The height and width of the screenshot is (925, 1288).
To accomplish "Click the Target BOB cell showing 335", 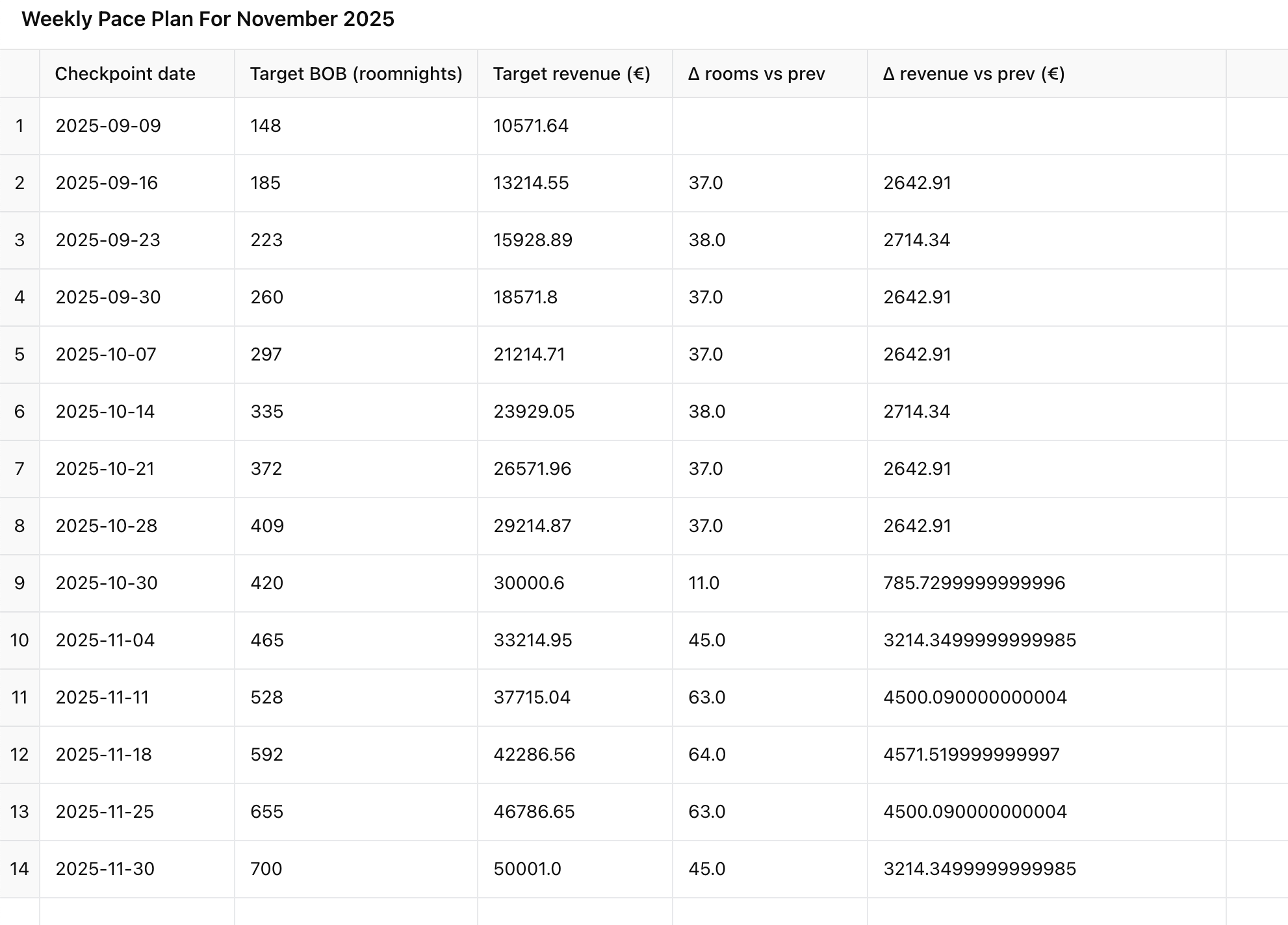I will coord(266,412).
